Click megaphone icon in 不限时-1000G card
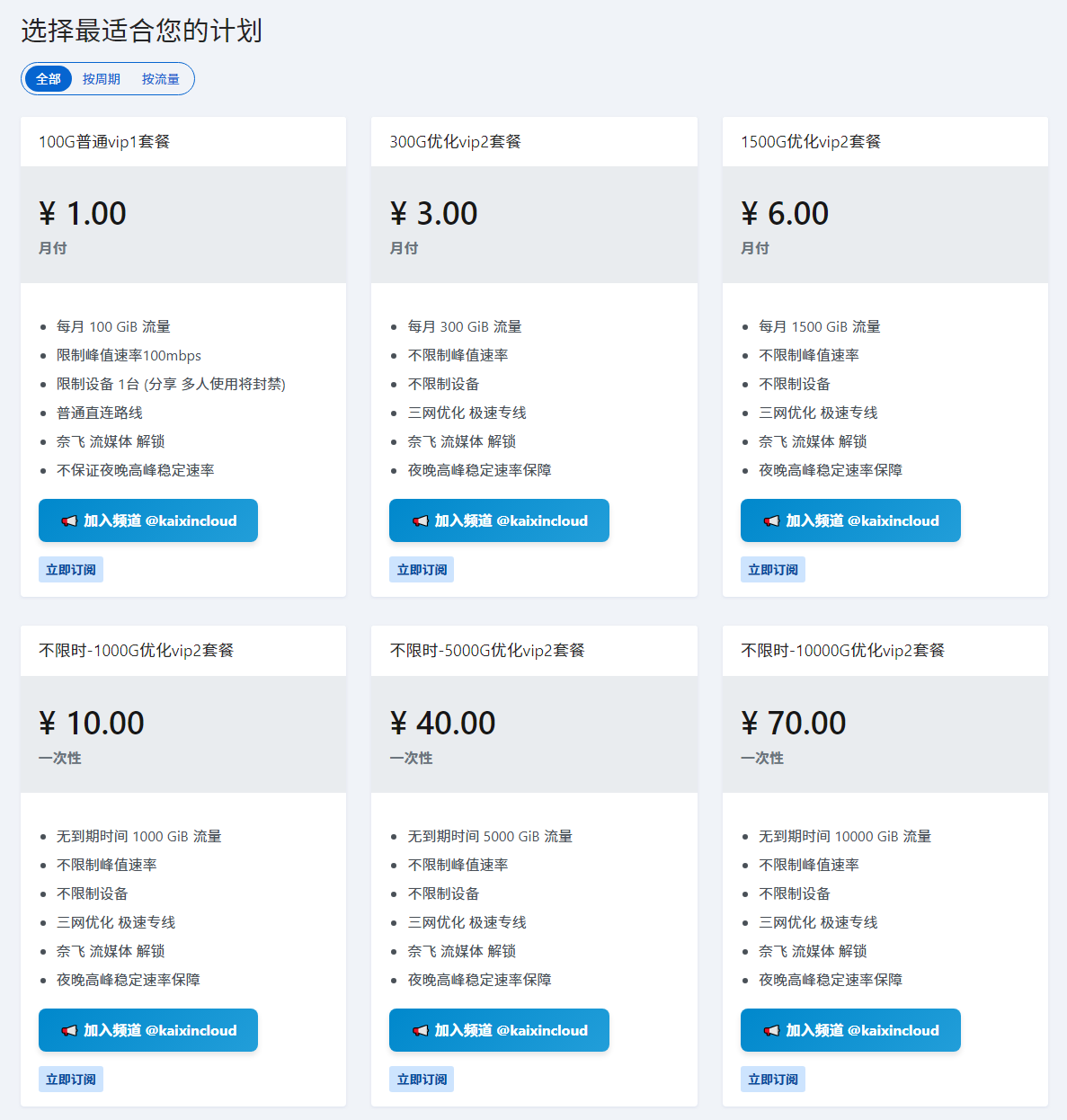Screen dimensions: 1067x1120 [x=69, y=1031]
